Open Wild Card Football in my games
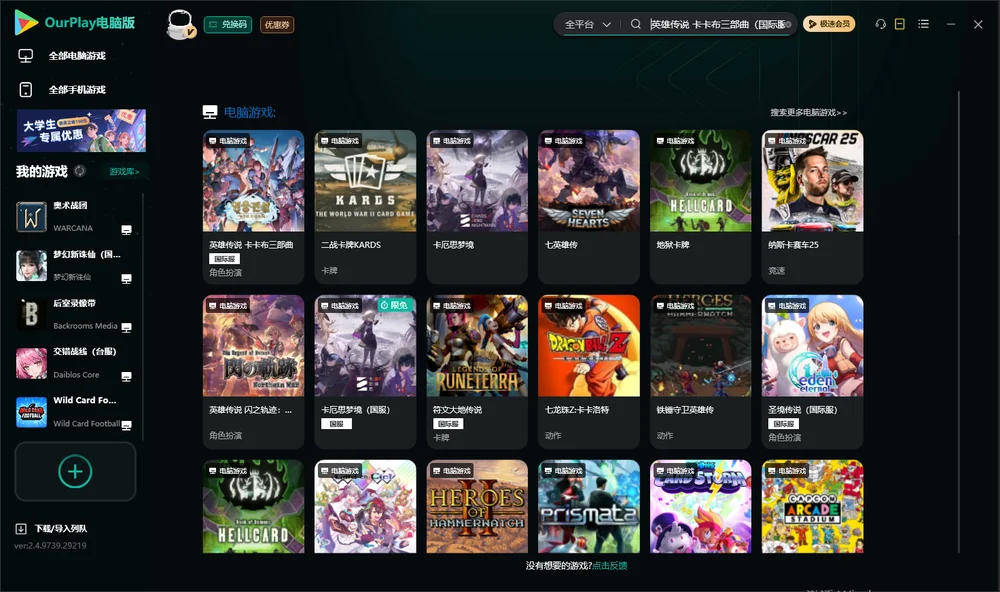This screenshot has width=1000, height=592. click(x=75, y=412)
